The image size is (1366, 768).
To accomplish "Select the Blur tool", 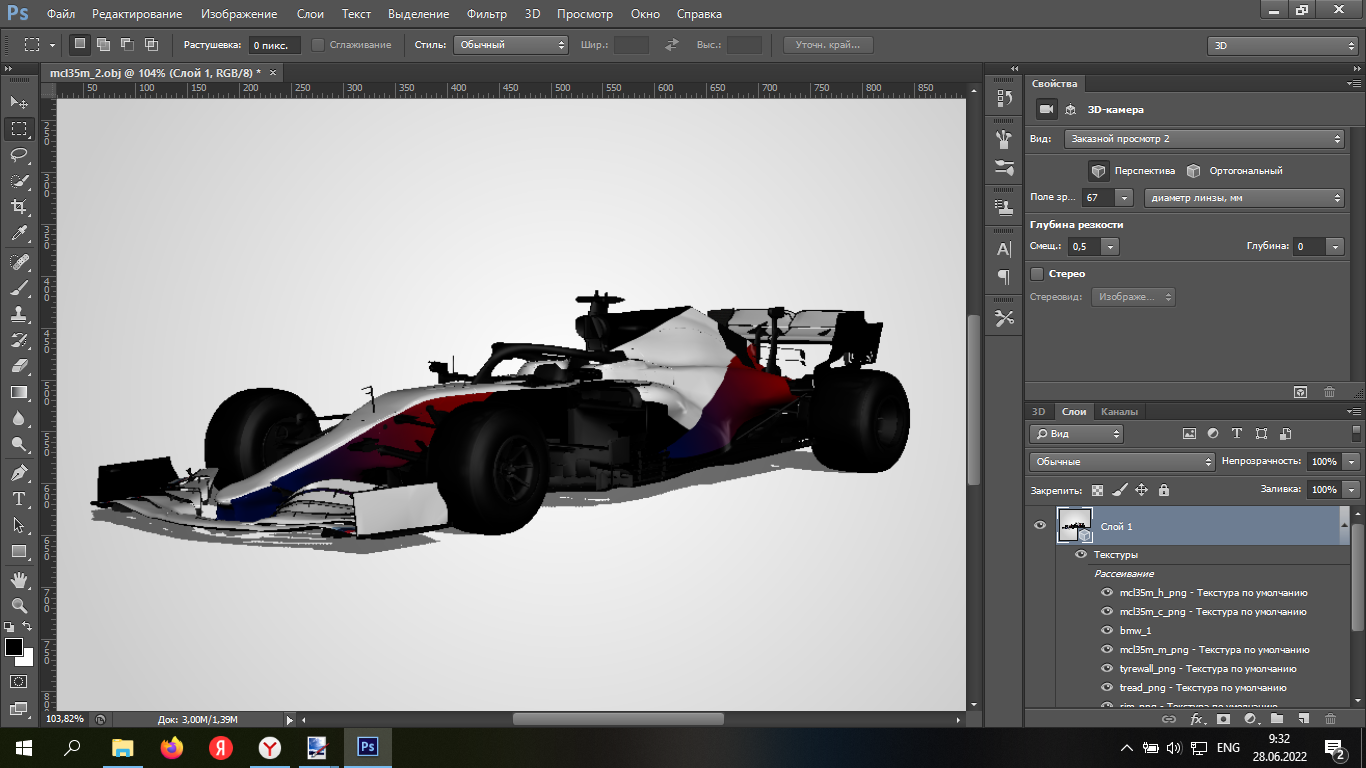I will point(19,418).
